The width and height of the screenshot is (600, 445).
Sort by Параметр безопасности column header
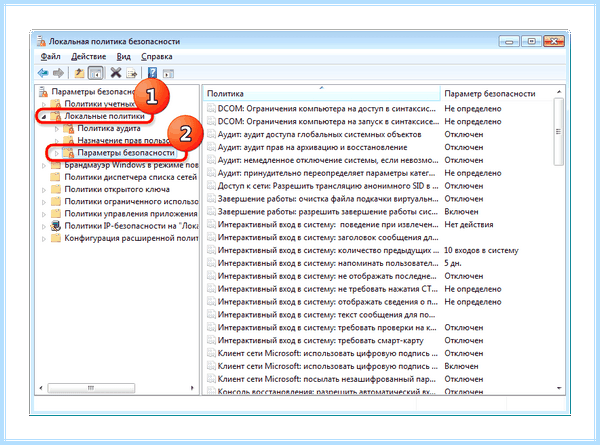pos(497,93)
